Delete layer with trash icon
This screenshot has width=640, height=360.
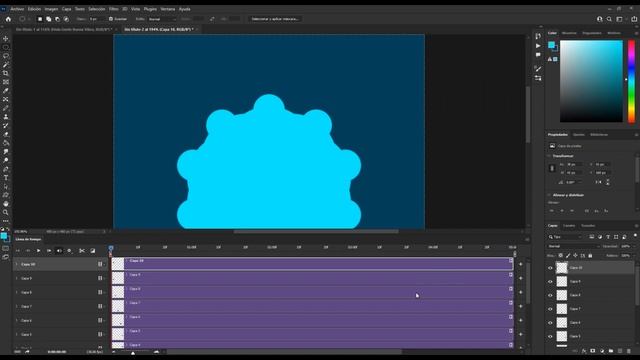629,351
